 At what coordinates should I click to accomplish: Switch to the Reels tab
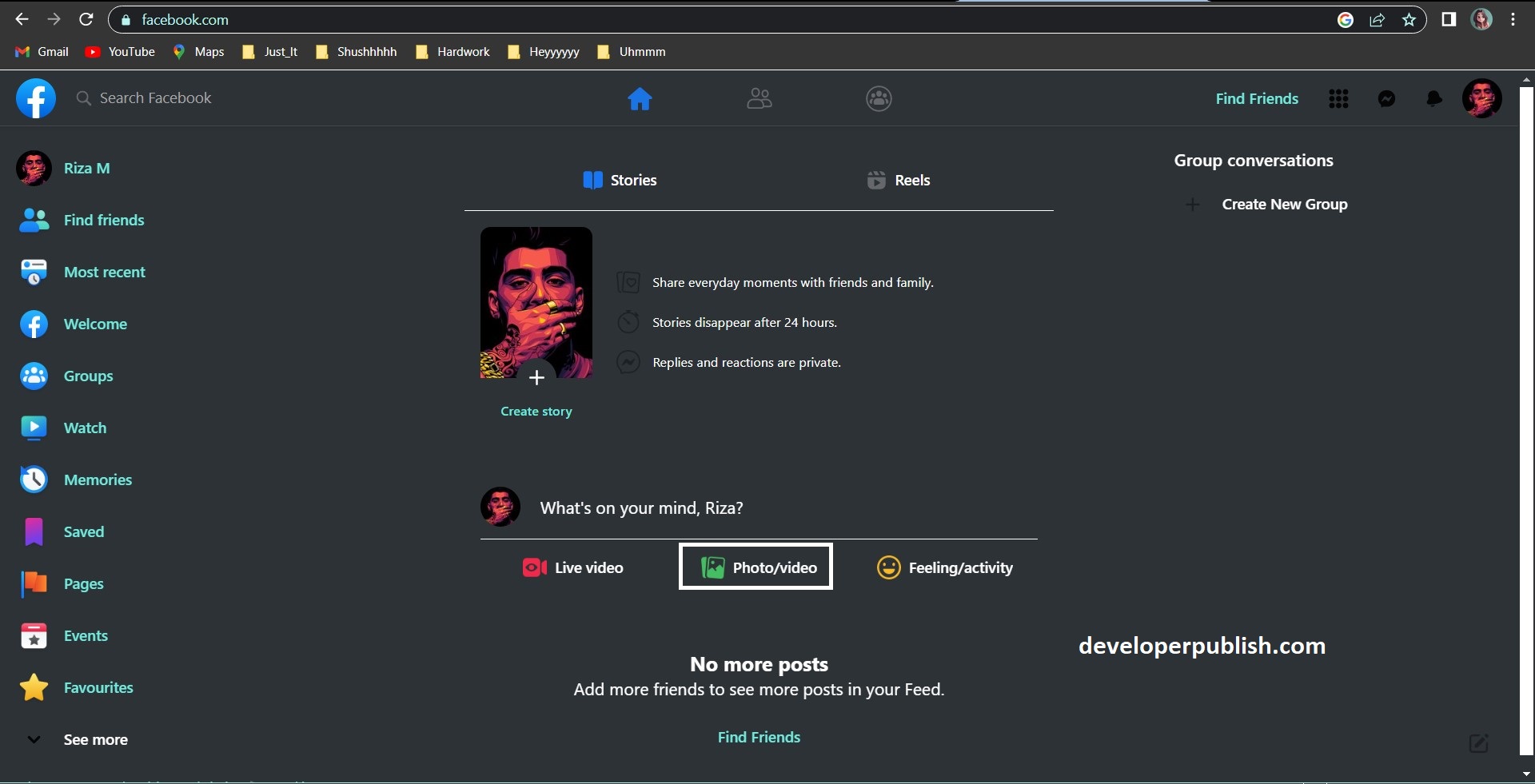899,180
